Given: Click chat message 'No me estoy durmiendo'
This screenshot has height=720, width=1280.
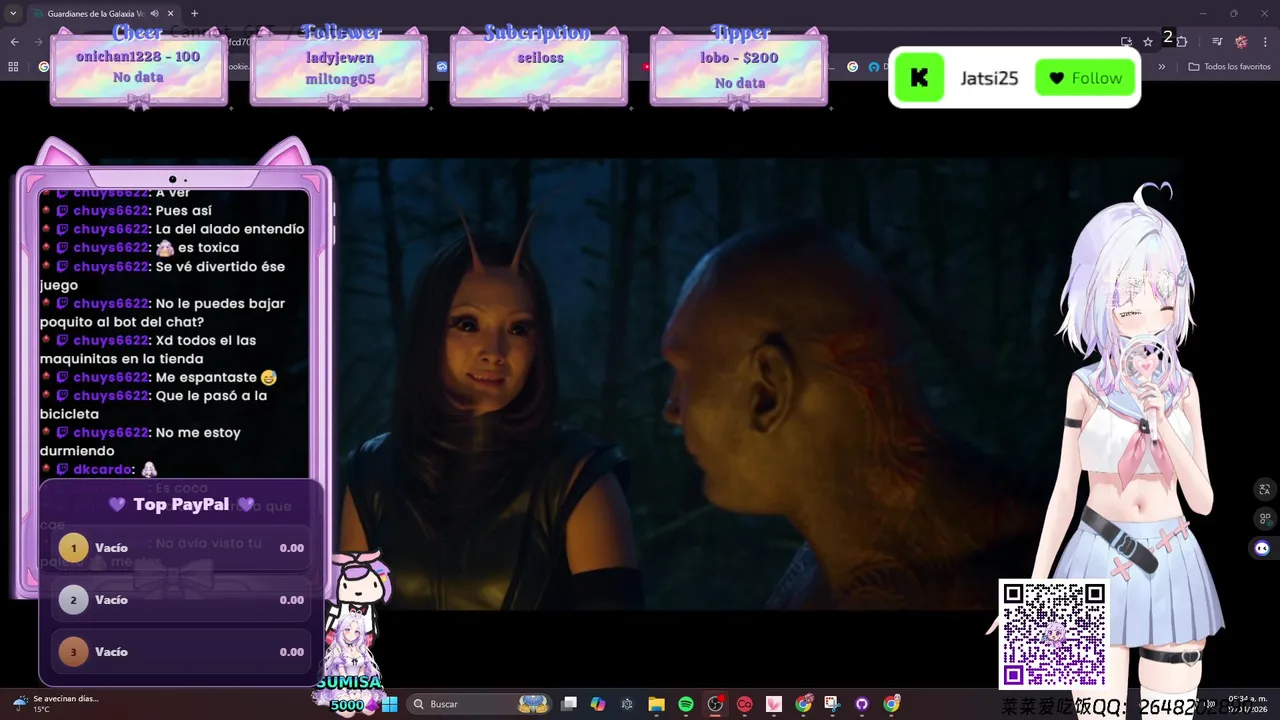Looking at the screenshot, I should [141, 442].
